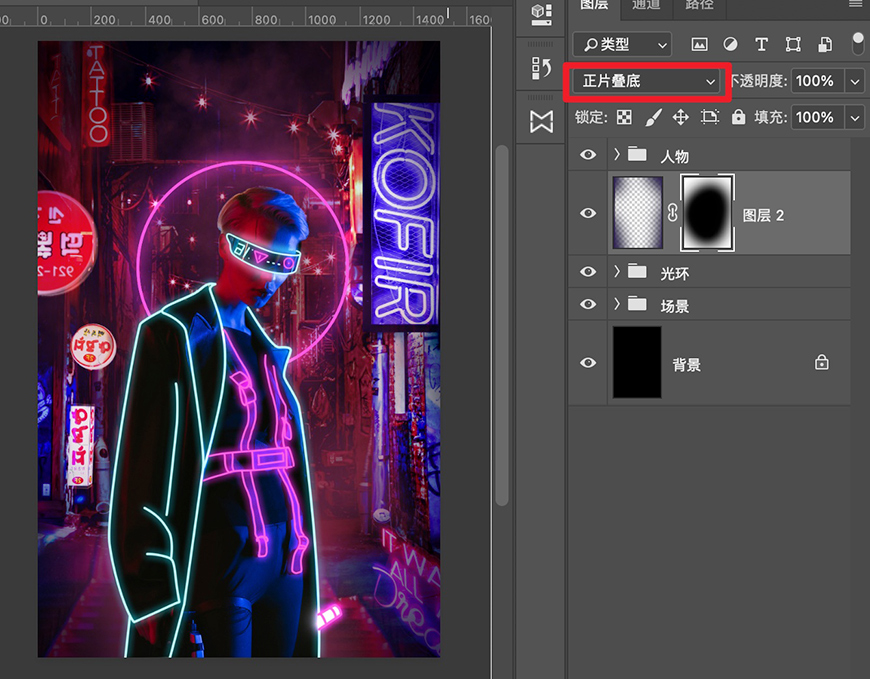
Task: Click the link icon between 图层 2 thumbnails
Action: (x=672, y=212)
